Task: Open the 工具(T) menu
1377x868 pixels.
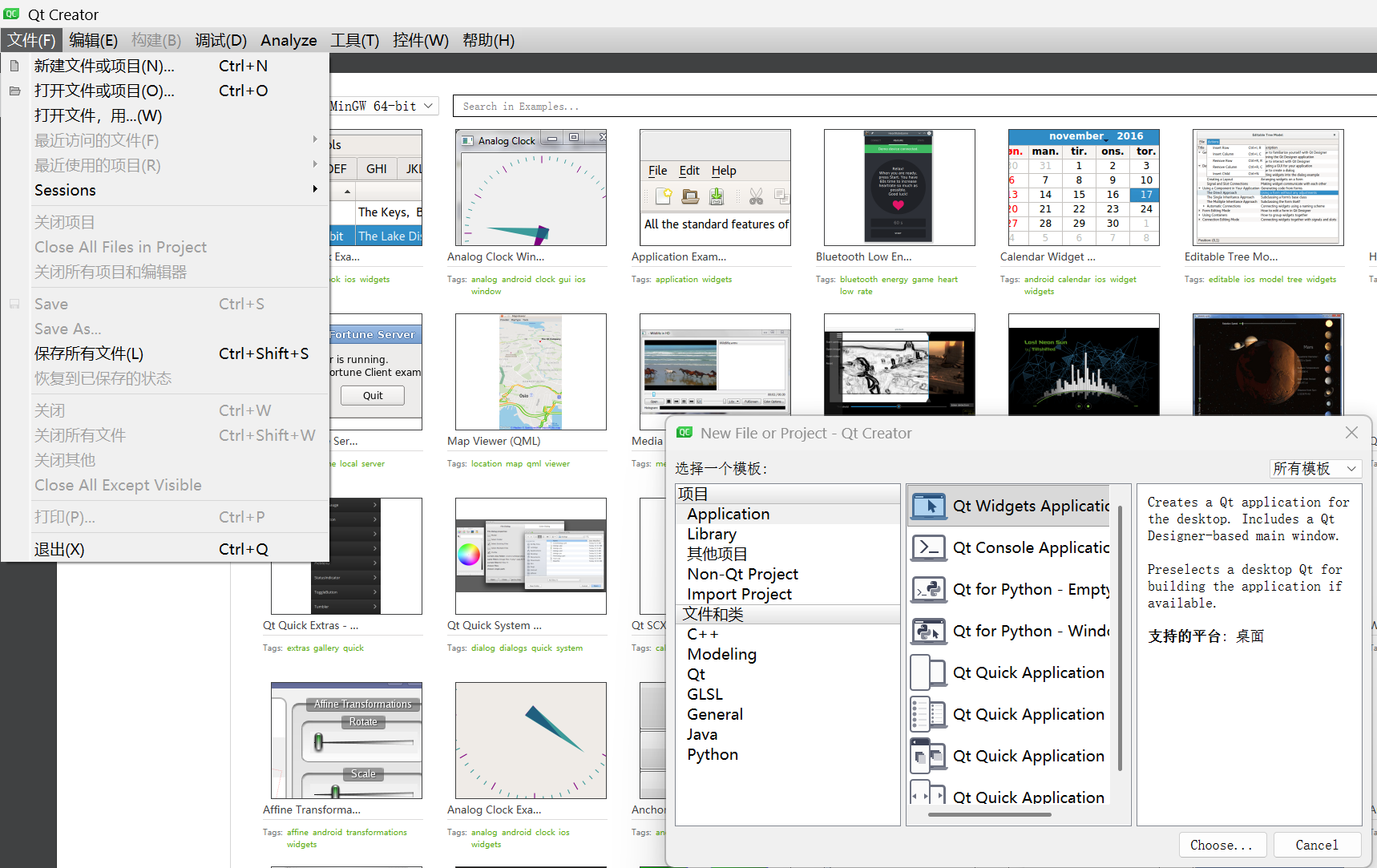Action: click(354, 40)
